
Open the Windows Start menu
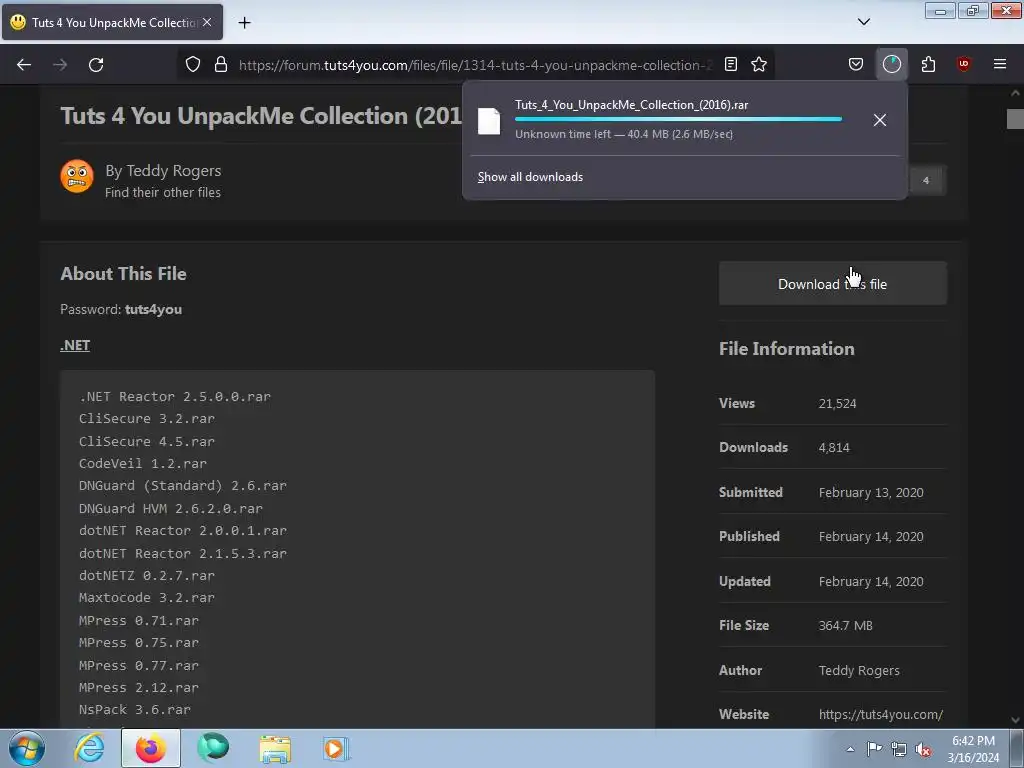click(27, 748)
